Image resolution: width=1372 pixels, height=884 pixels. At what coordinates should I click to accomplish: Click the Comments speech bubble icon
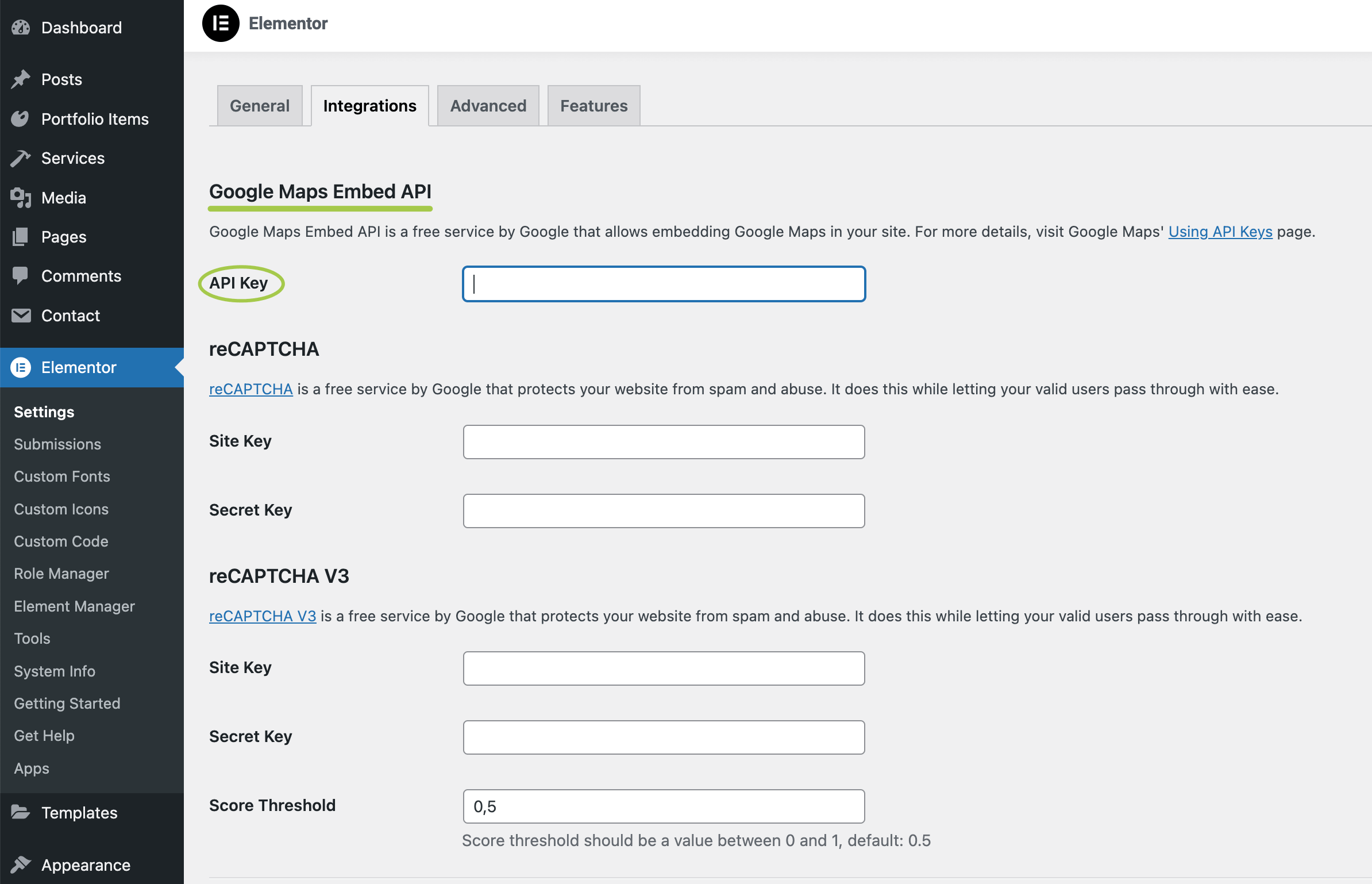click(21, 276)
